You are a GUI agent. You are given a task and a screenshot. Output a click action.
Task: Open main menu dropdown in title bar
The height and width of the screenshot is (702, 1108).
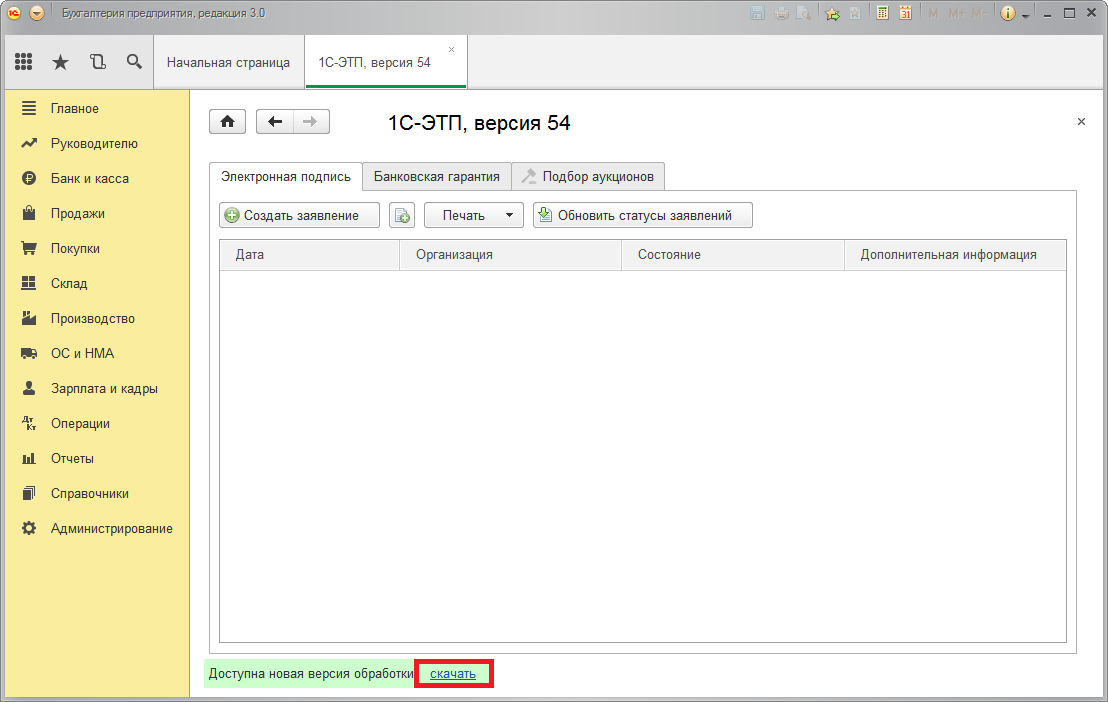37,13
